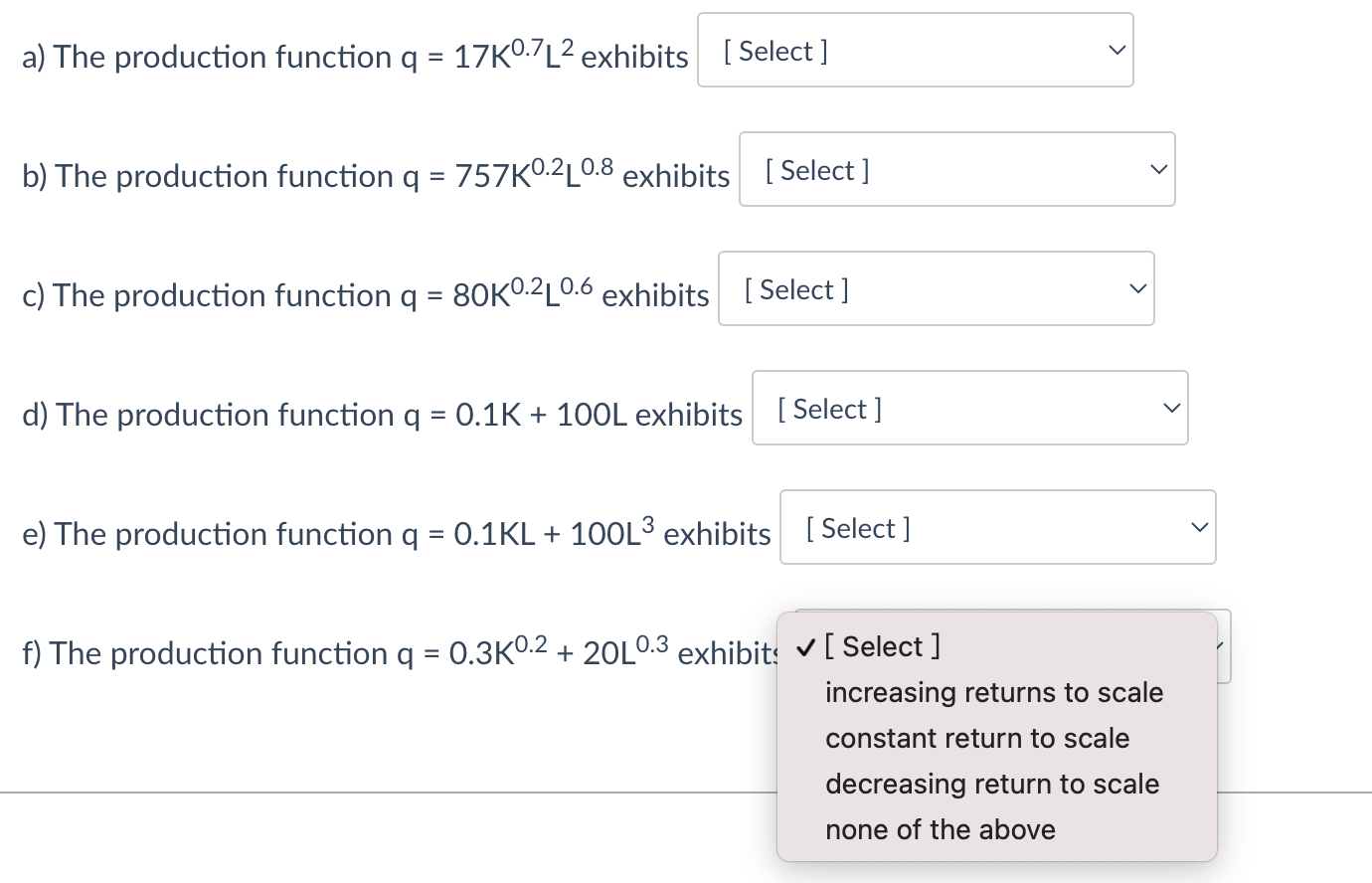
Task: Choose increasing returns to scale for part f
Action: [x=994, y=692]
